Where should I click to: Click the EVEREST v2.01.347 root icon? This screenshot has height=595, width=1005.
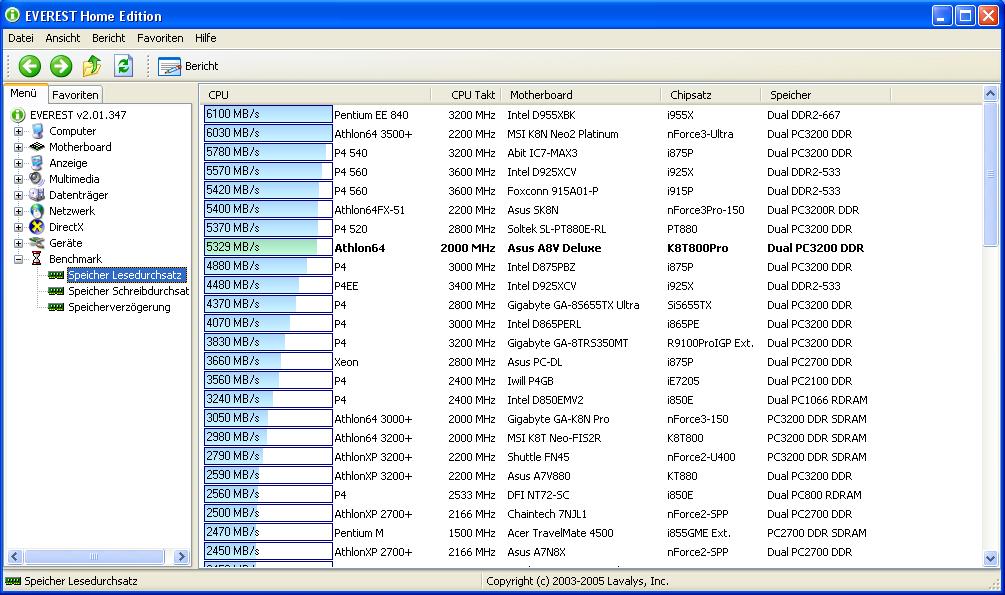click(x=18, y=115)
